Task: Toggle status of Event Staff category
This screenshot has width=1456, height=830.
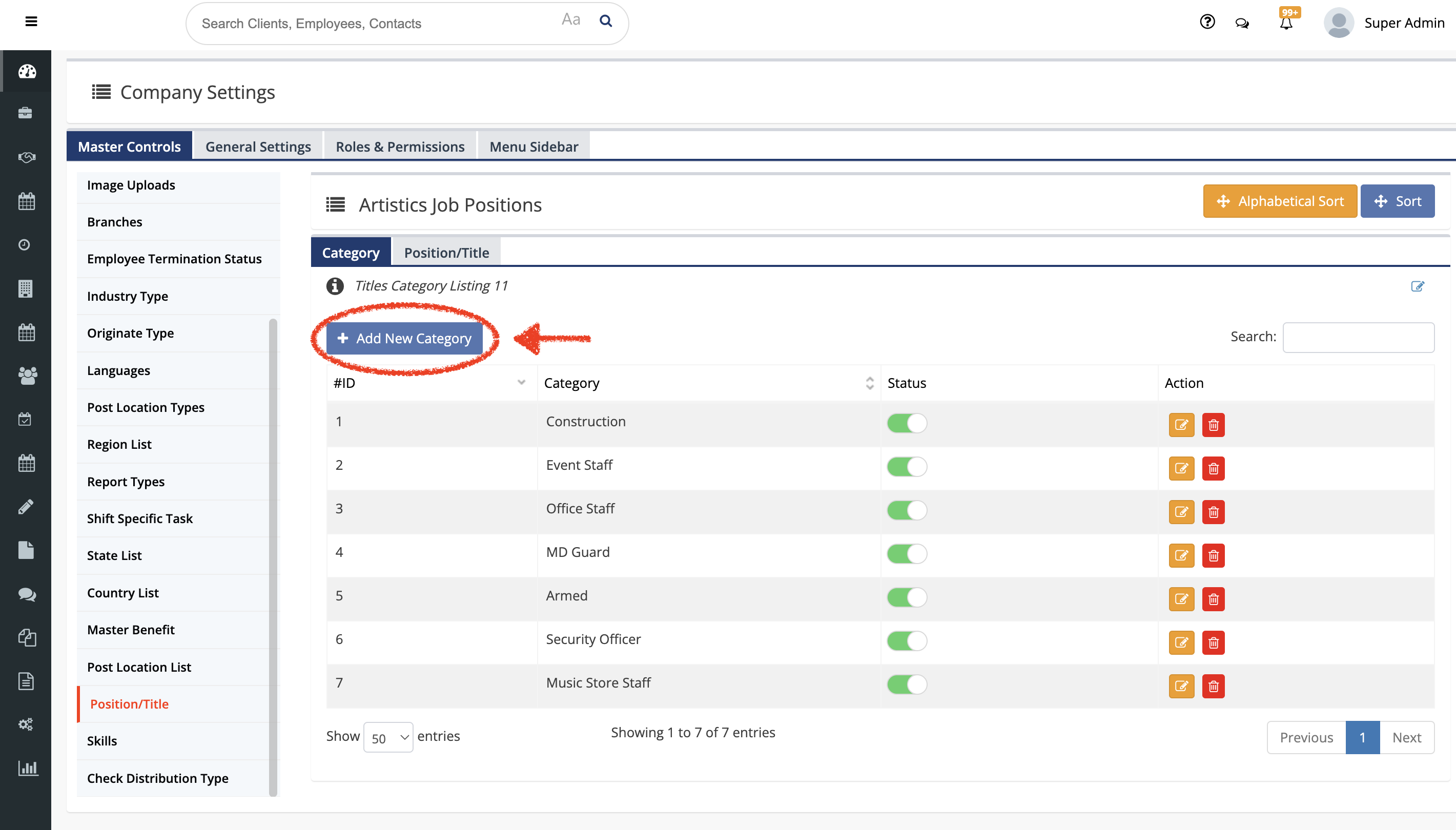Action: tap(907, 467)
